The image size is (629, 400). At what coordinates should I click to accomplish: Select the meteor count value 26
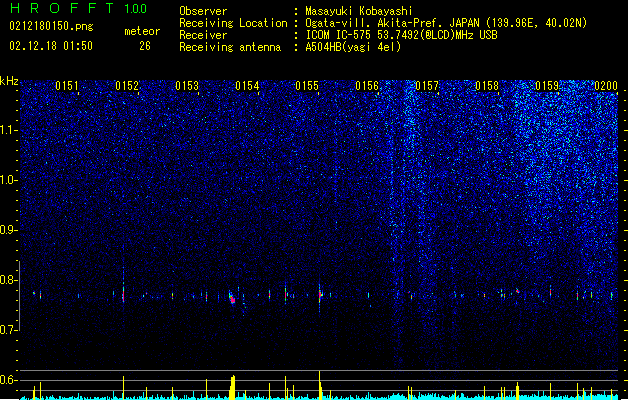pos(145,46)
